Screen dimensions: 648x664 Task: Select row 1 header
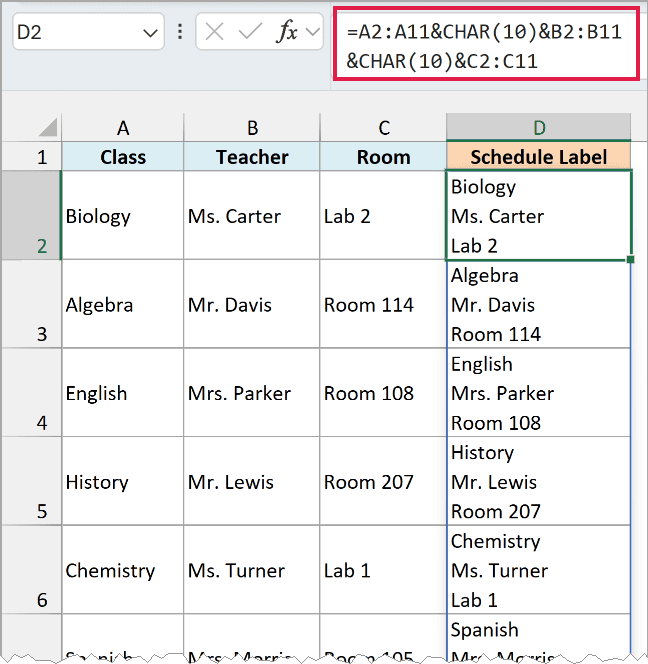pyautogui.click(x=31, y=157)
